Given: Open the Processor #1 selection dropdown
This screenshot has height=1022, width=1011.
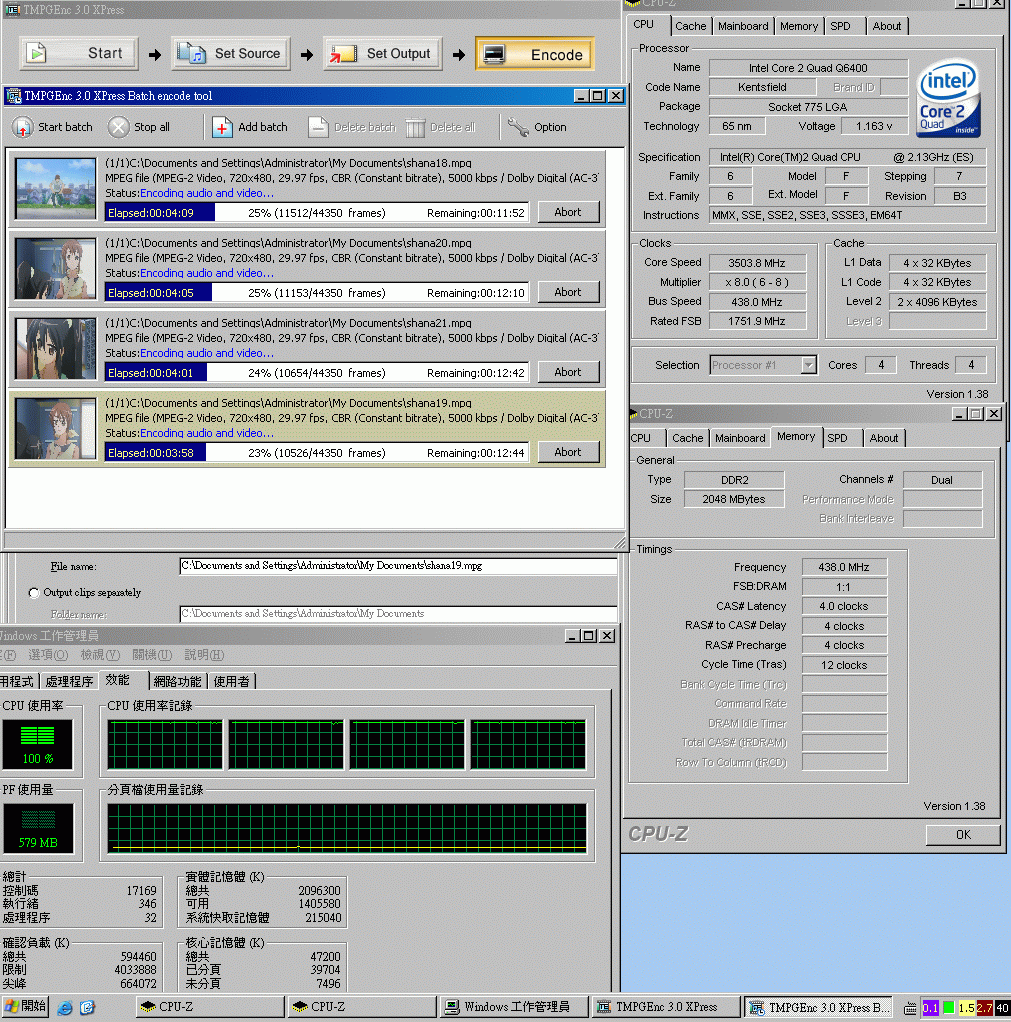Looking at the screenshot, I should point(808,365).
